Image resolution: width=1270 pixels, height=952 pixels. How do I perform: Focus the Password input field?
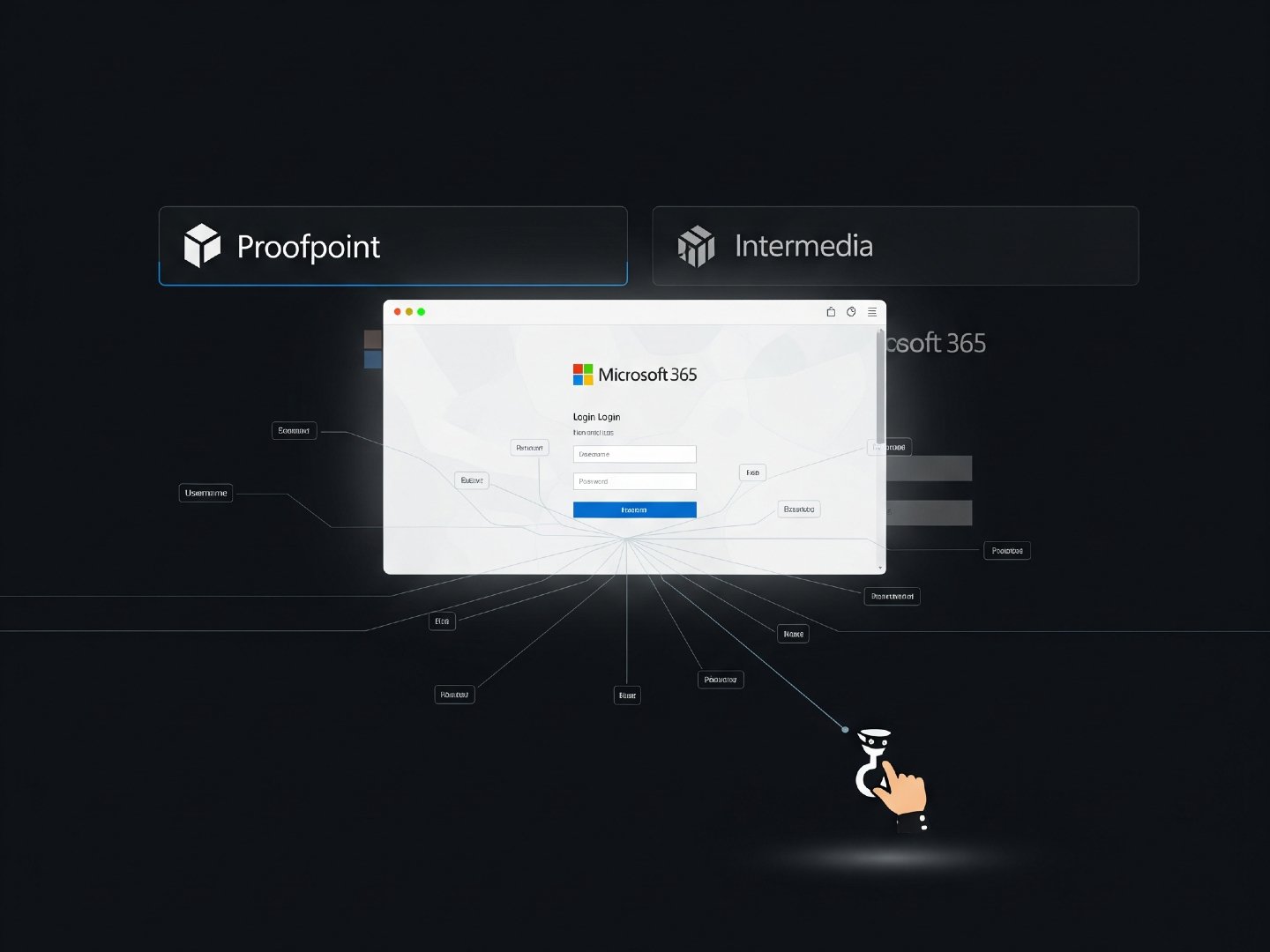pos(635,481)
